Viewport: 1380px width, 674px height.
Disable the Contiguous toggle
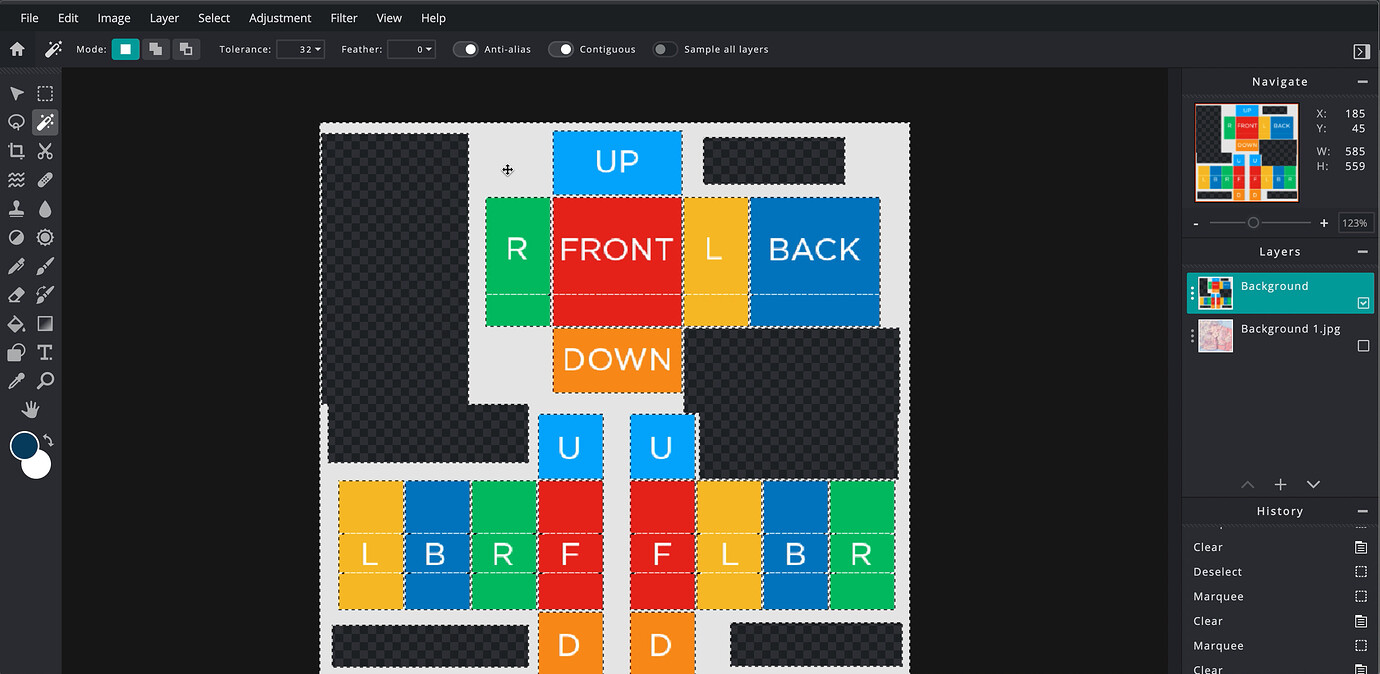(561, 49)
